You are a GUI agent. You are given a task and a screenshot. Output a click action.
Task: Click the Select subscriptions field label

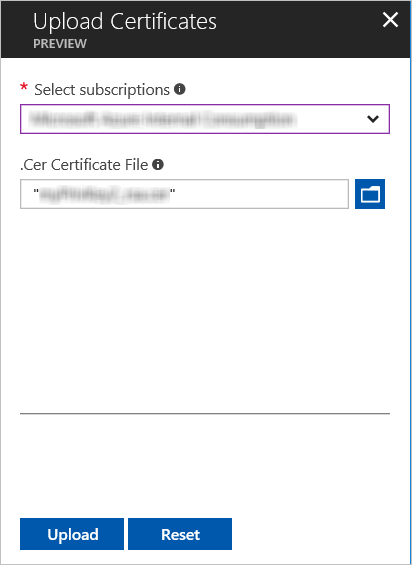click(102, 89)
